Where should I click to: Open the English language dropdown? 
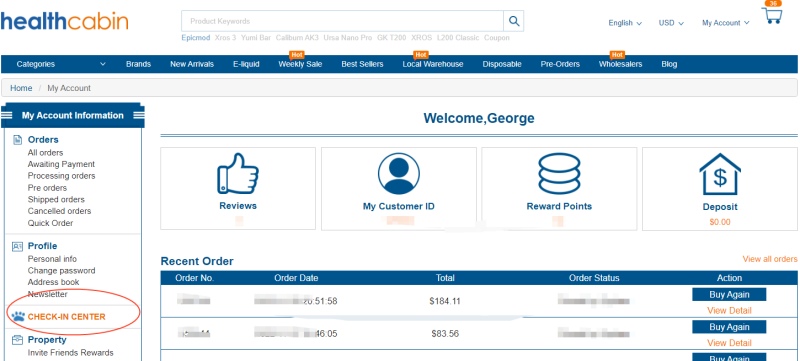[625, 23]
